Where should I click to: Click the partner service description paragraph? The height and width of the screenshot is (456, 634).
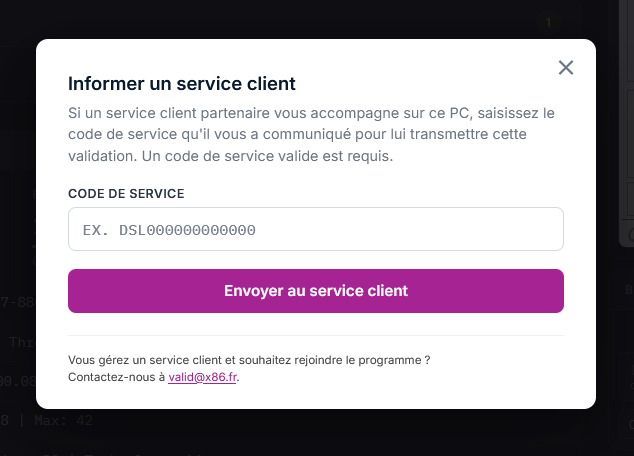point(311,134)
